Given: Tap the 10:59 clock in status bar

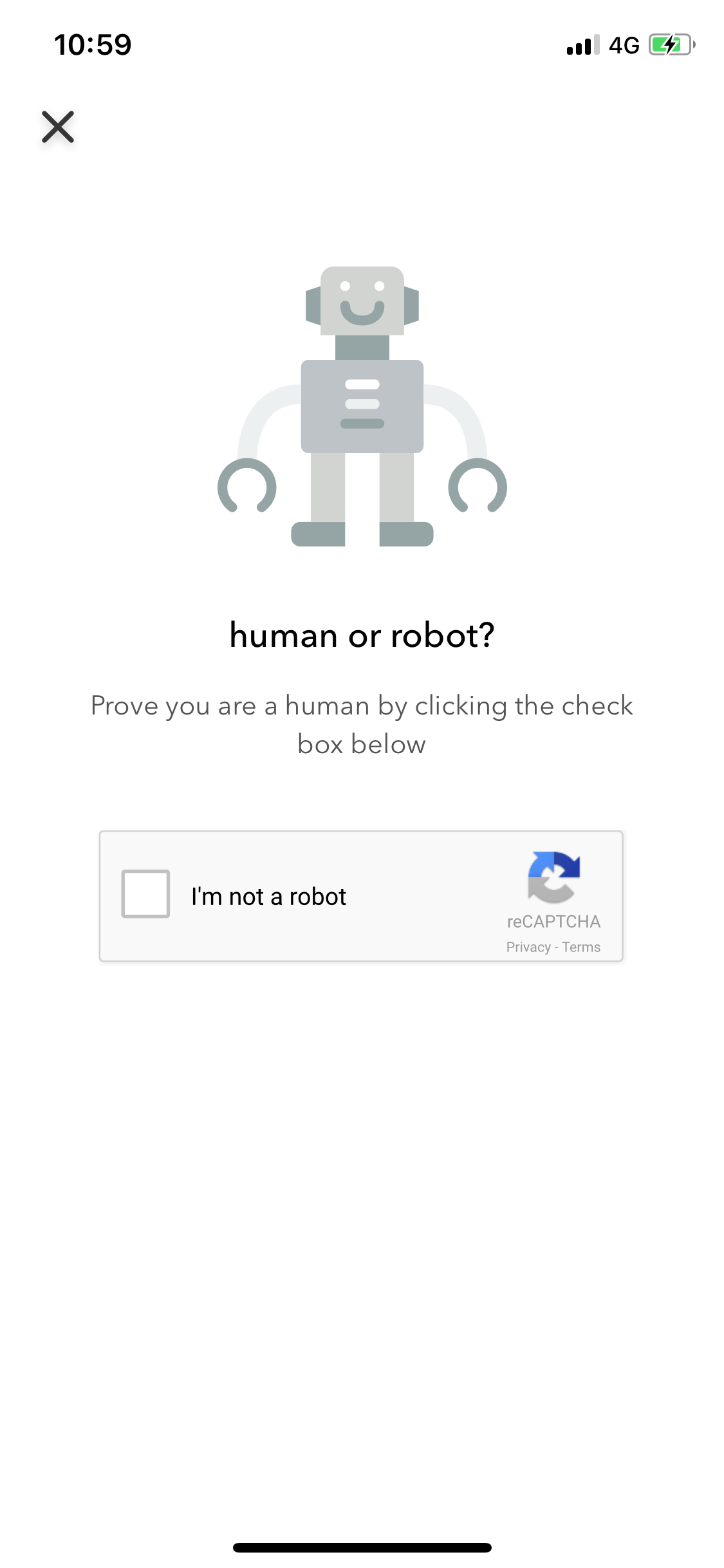Looking at the screenshot, I should tap(93, 45).
